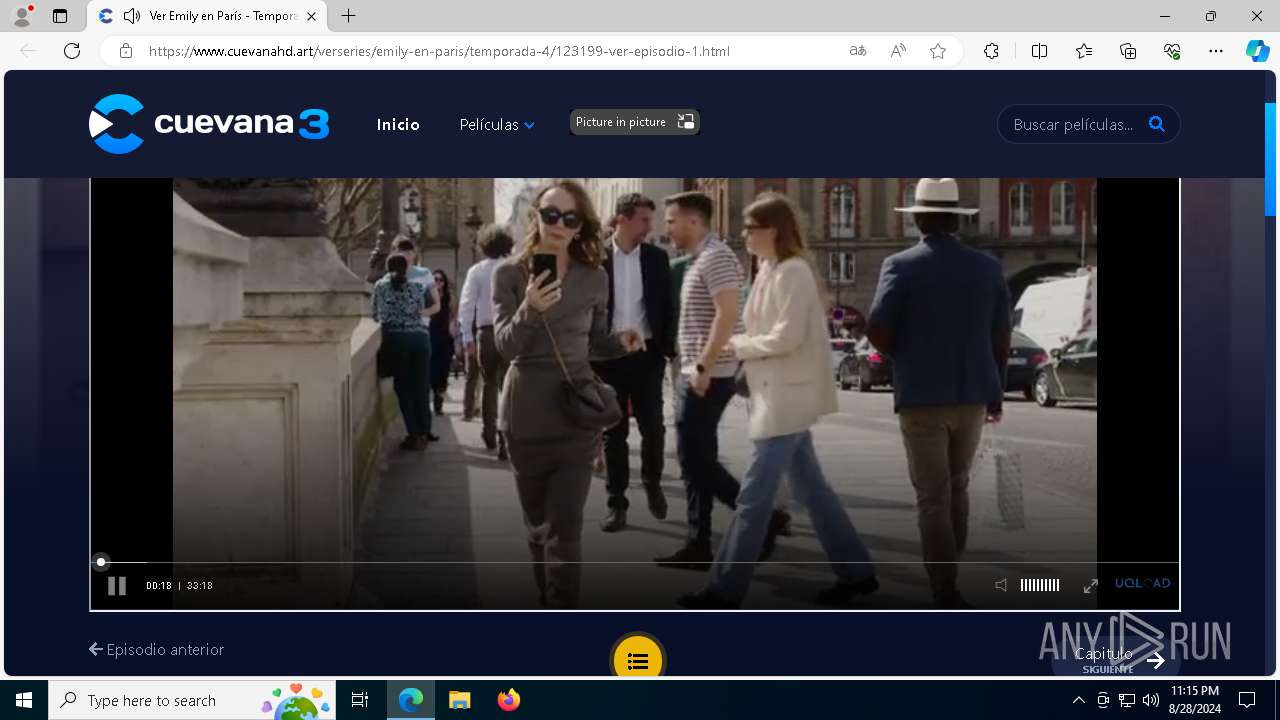Open browser Extensions icon
The image size is (1280, 720).
tap(991, 51)
